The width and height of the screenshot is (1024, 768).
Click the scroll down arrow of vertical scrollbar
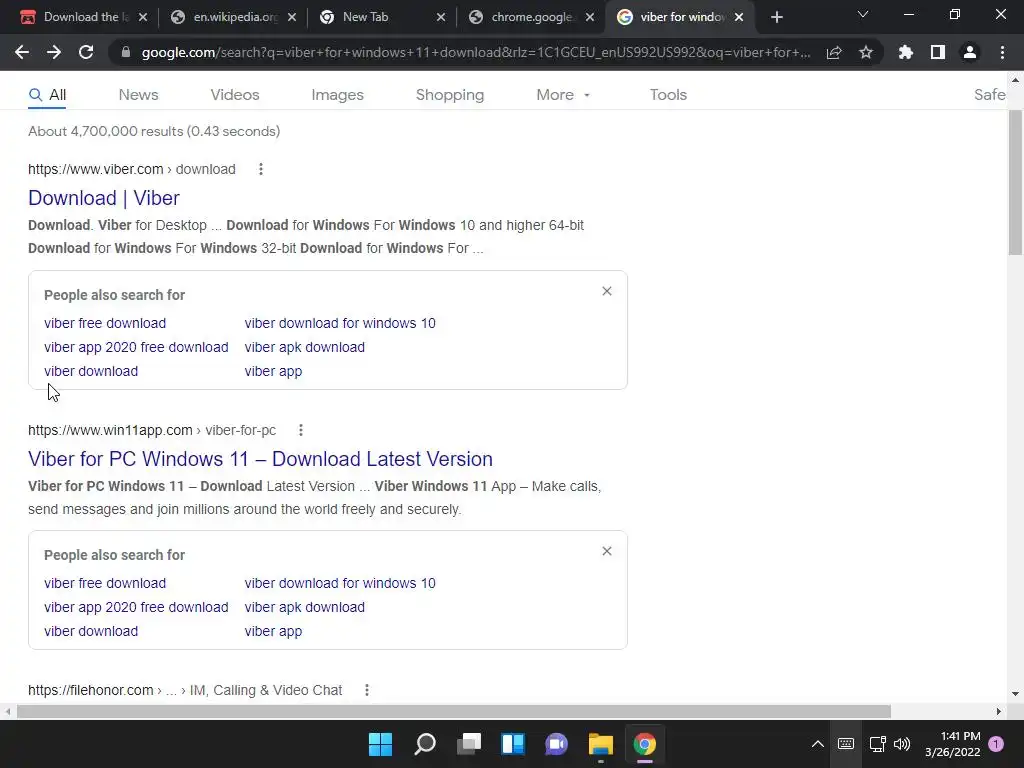point(1015,694)
